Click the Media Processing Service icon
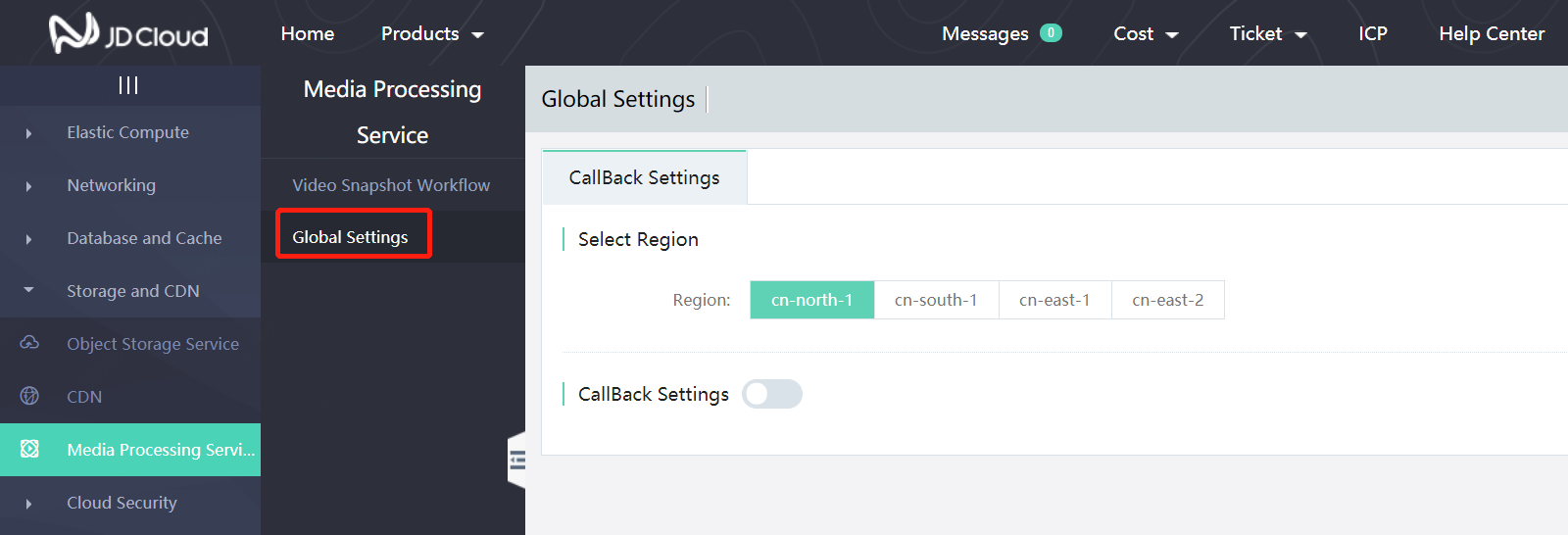 pos(29,449)
